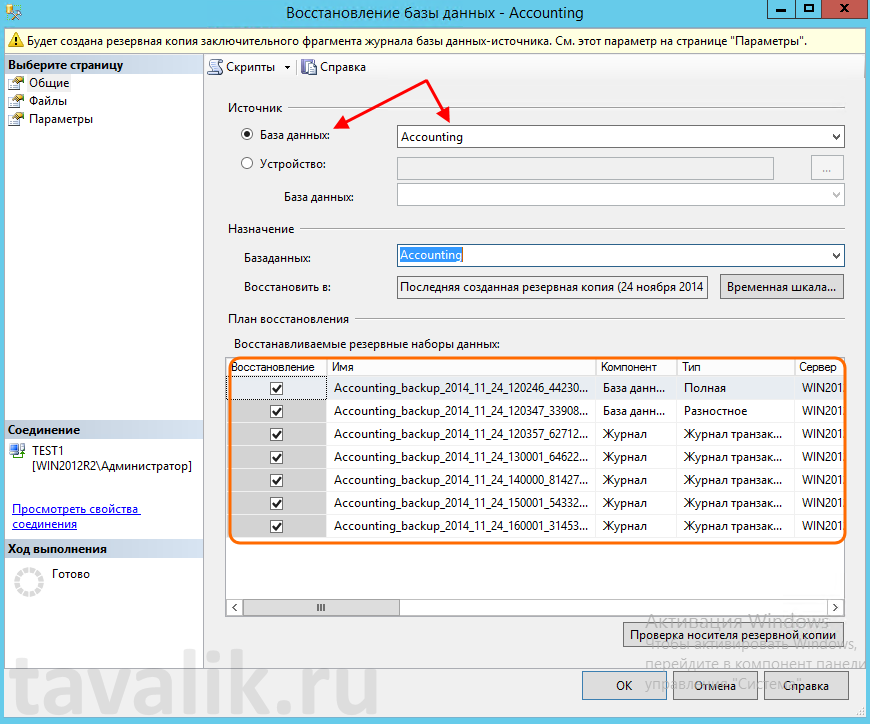Toggle checkbox for backup 140000_81427

pyautogui.click(x=276, y=480)
